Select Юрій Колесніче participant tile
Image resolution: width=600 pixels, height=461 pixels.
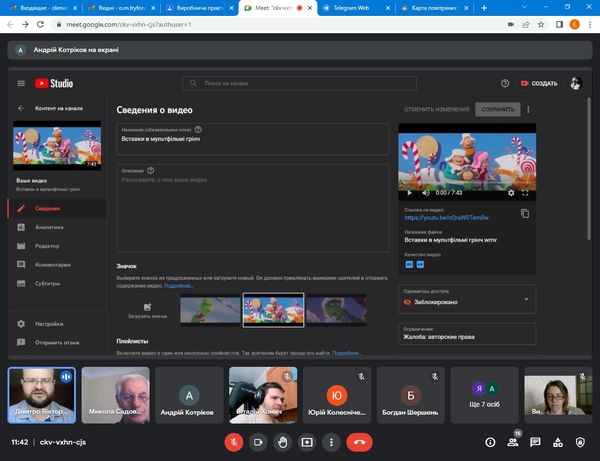(337, 395)
